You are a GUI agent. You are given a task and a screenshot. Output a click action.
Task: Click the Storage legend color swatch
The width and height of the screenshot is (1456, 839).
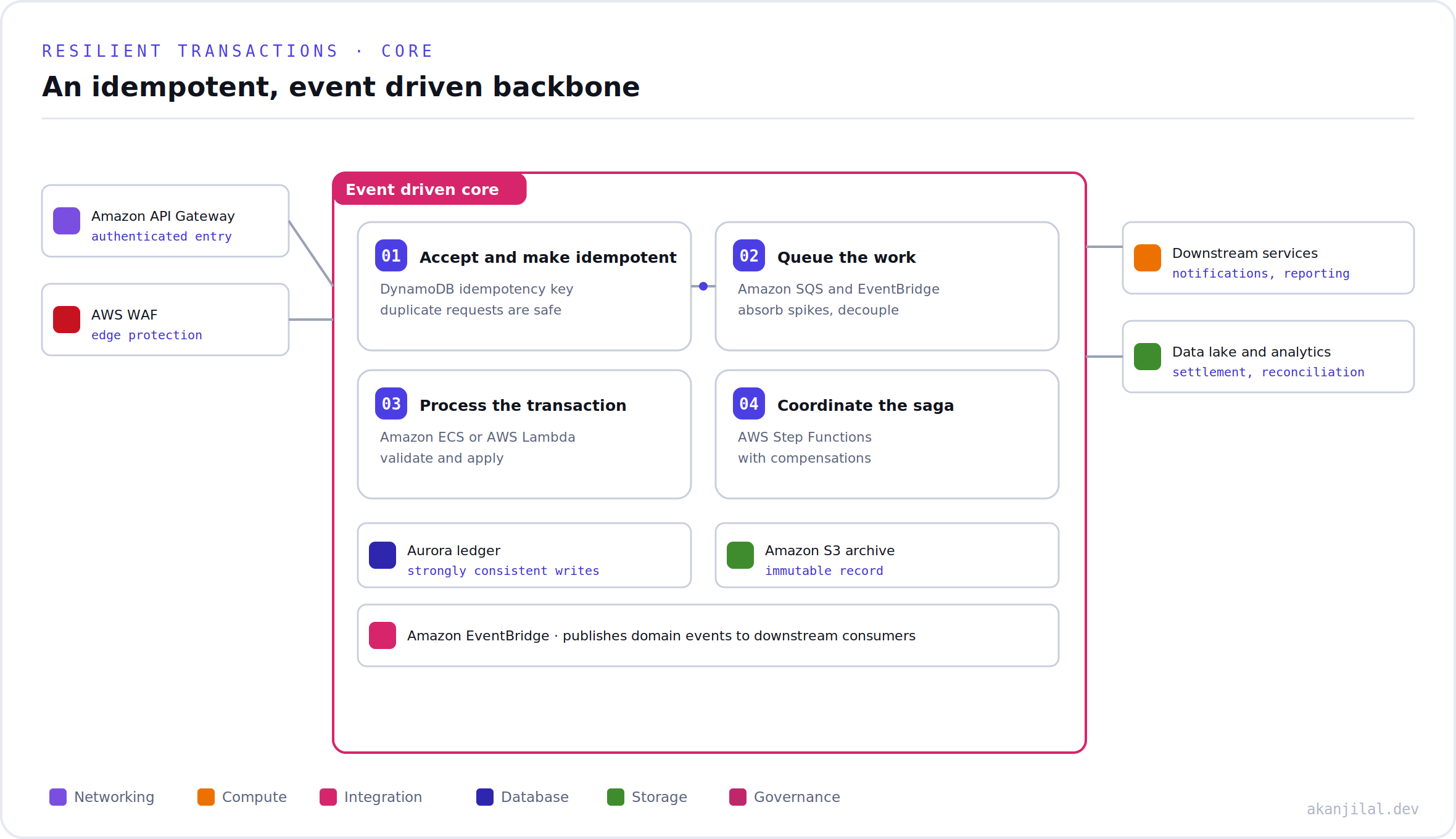tap(616, 797)
